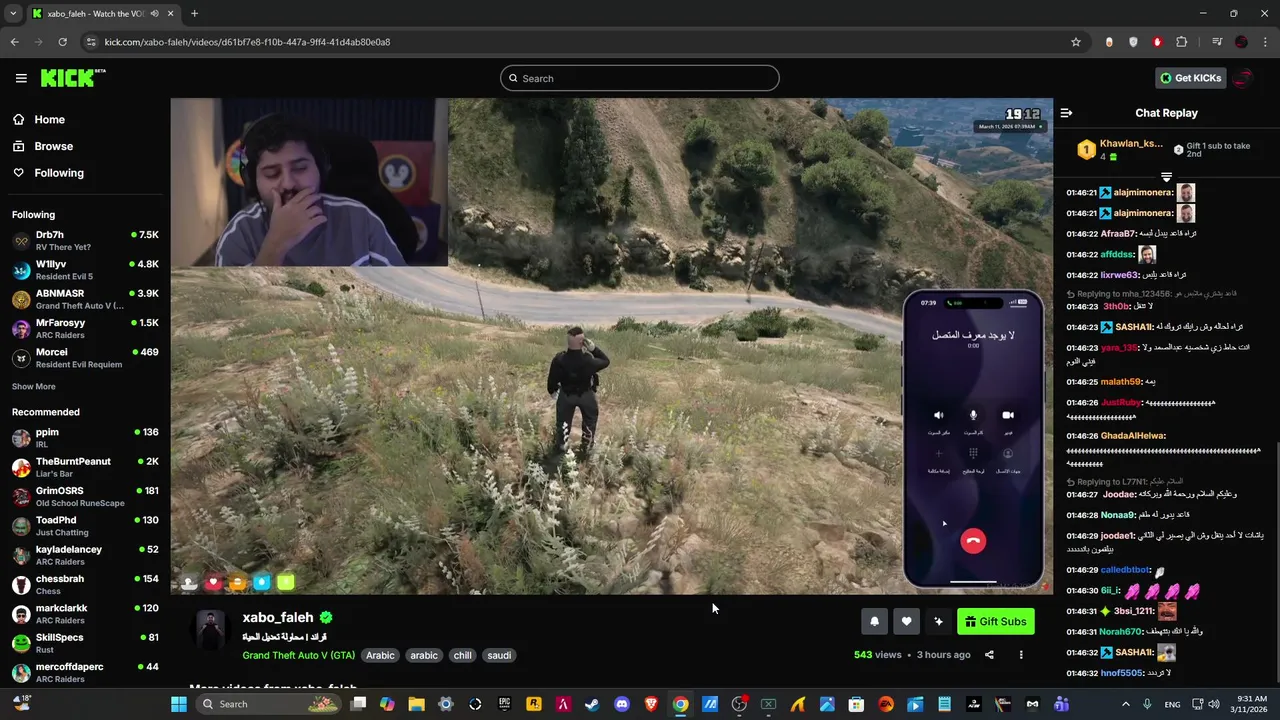This screenshot has height=720, width=1280.
Task: Click the end call red button on phone
Action: click(973, 541)
